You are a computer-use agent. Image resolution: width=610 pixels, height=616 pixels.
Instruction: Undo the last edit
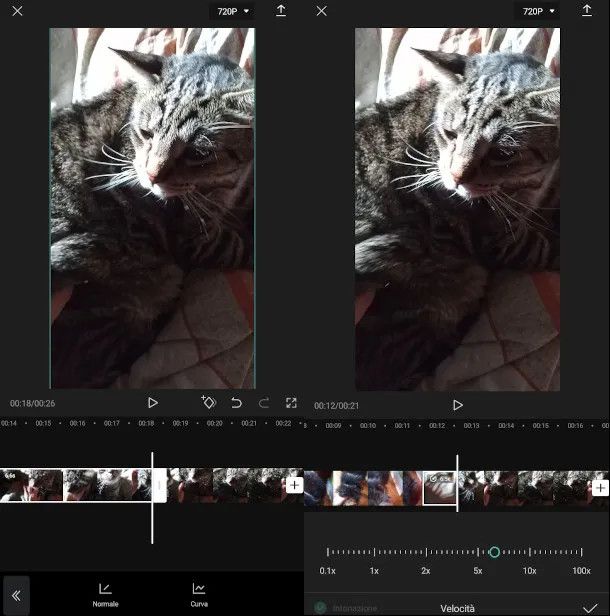click(237, 403)
